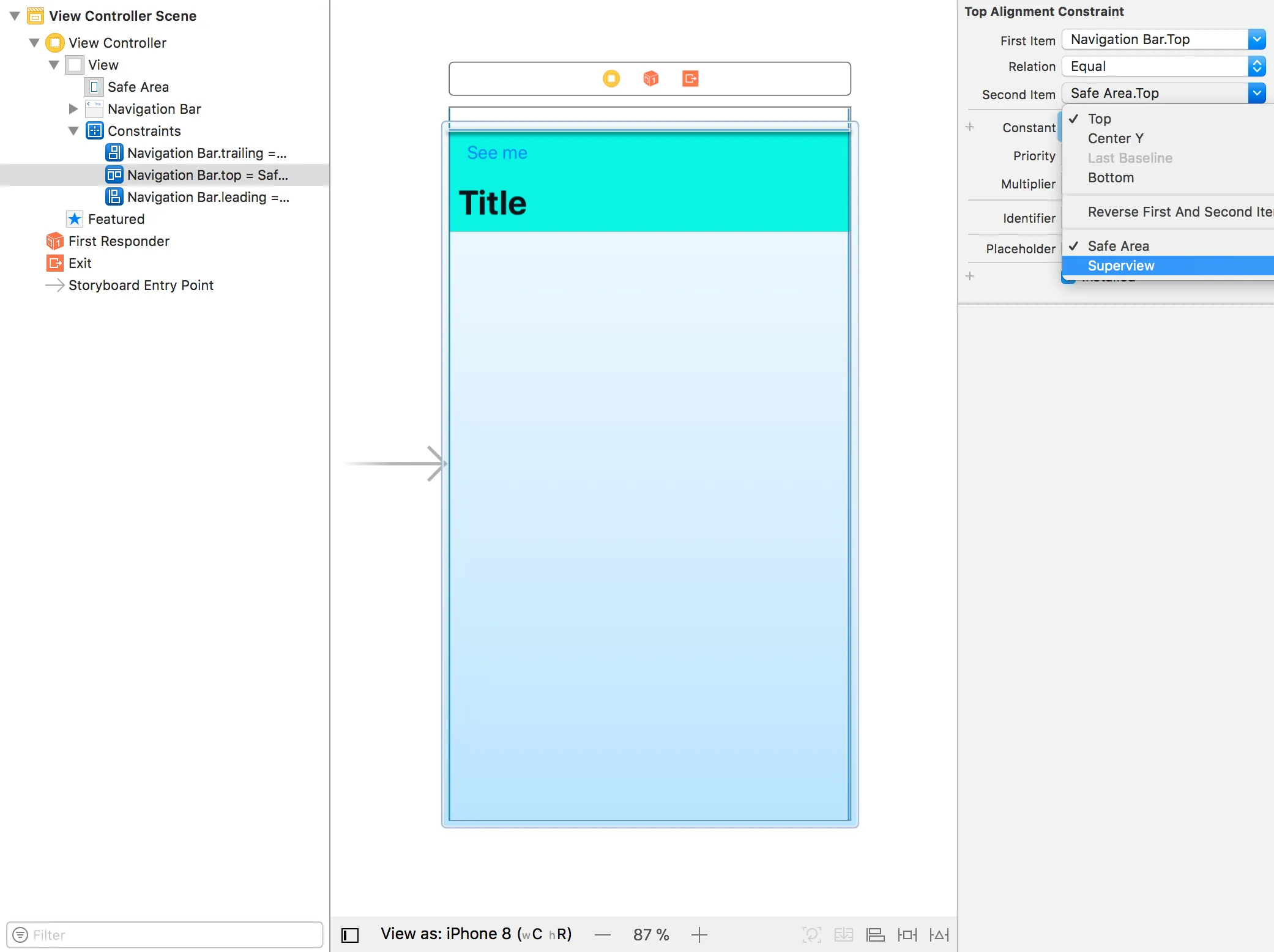Collapse the View Controller Scene disclosure triangle
The image size is (1274, 952).
(15, 16)
